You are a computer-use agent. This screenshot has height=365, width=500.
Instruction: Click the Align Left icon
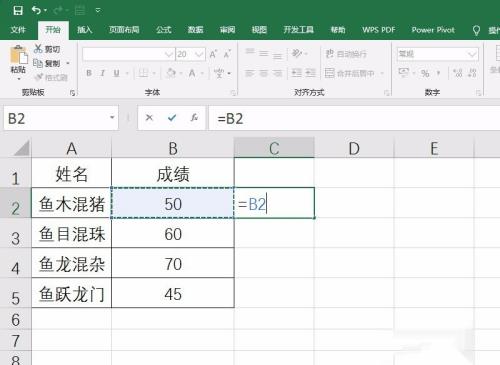[250, 73]
